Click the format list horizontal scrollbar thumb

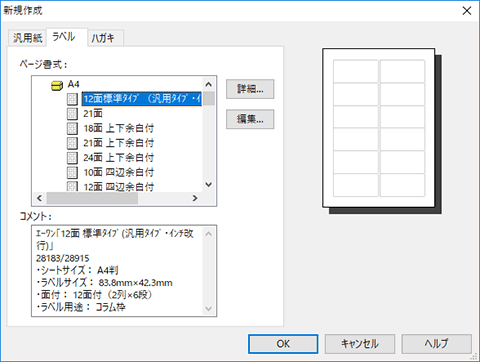[92, 198]
